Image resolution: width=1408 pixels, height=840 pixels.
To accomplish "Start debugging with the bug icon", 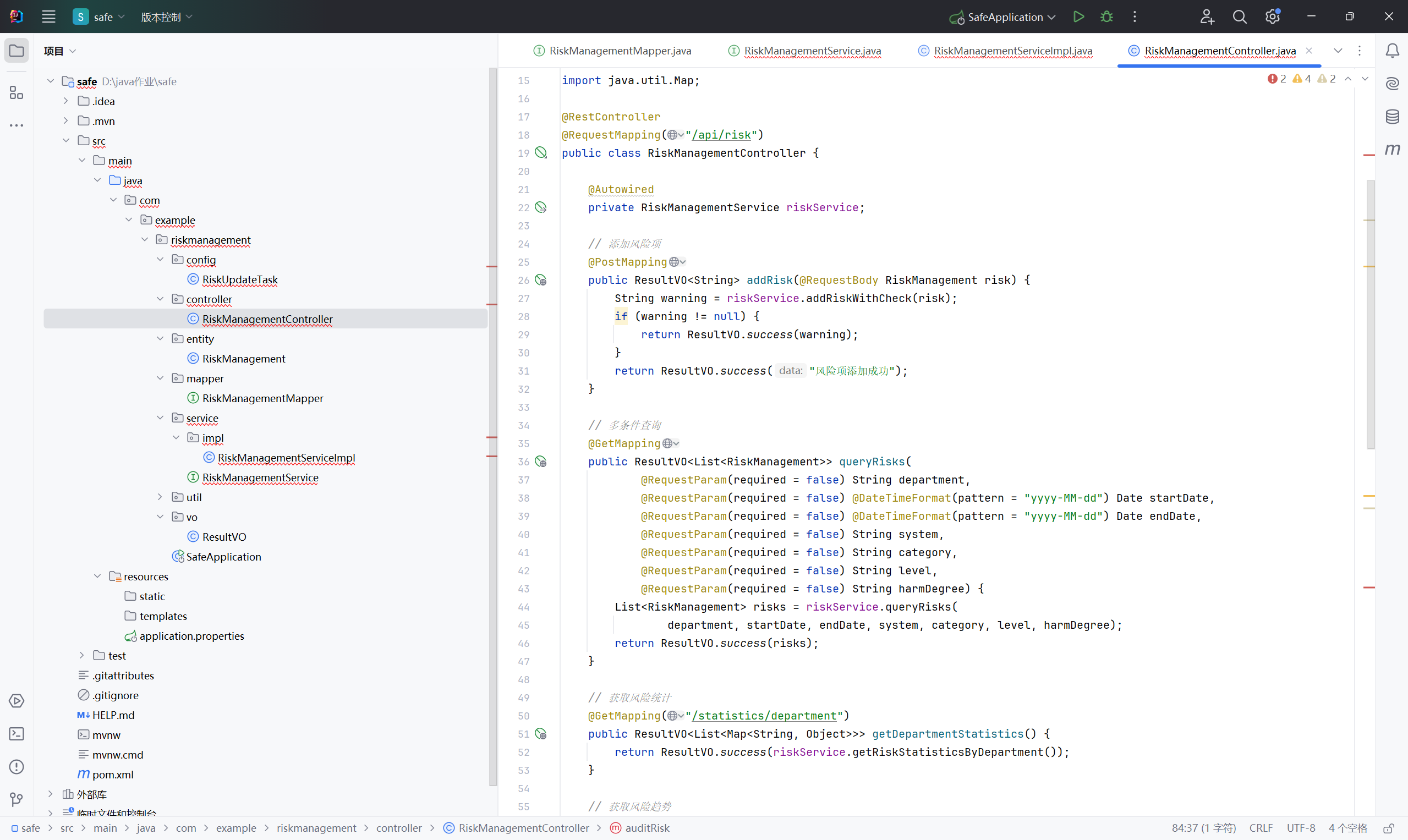I will point(1106,17).
